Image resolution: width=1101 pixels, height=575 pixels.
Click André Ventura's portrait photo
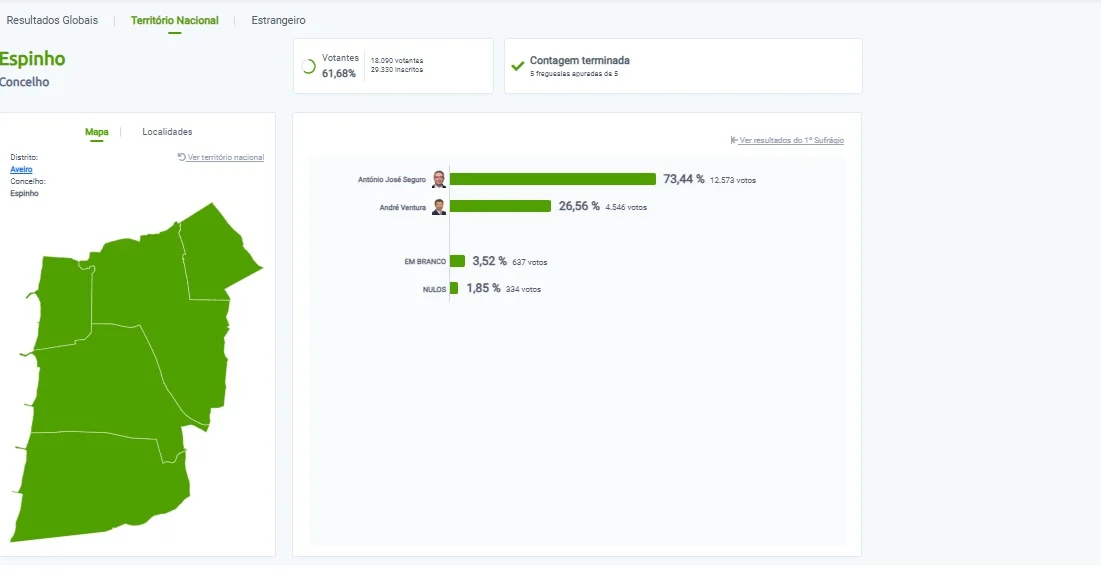tap(439, 206)
